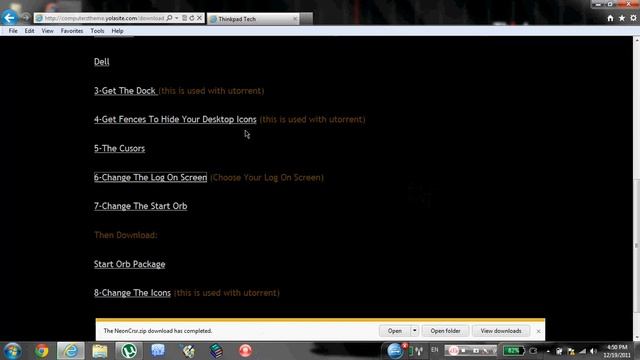The image size is (640, 360).
Task: Open the stacked books app in taskbar
Action: [x=216, y=351]
